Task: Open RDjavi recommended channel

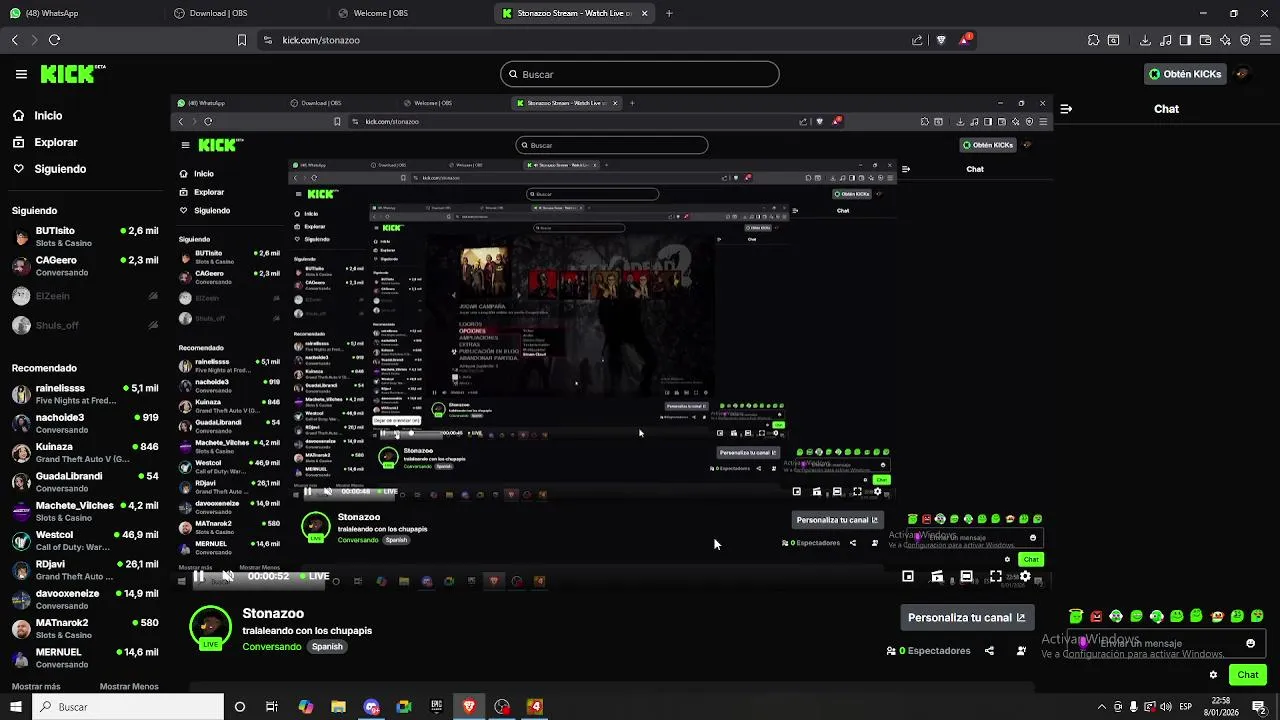Action: (85, 569)
